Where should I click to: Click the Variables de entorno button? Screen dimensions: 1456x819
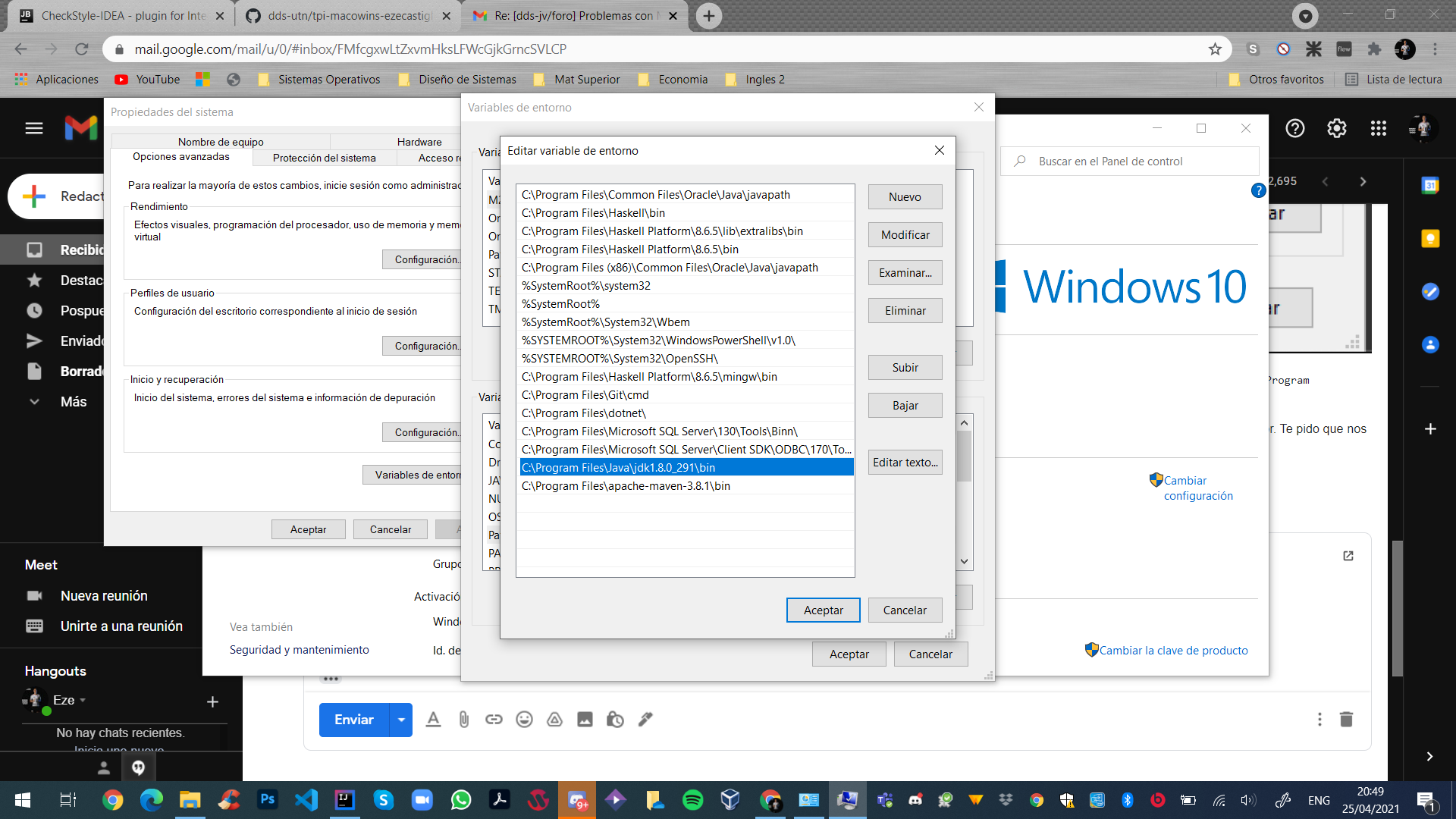pos(413,475)
